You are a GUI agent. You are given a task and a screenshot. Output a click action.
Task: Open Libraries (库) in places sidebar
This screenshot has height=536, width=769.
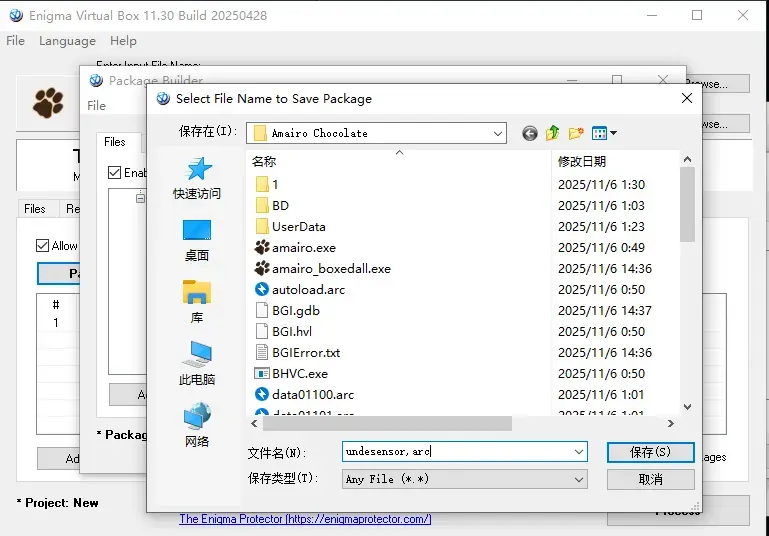(197, 302)
